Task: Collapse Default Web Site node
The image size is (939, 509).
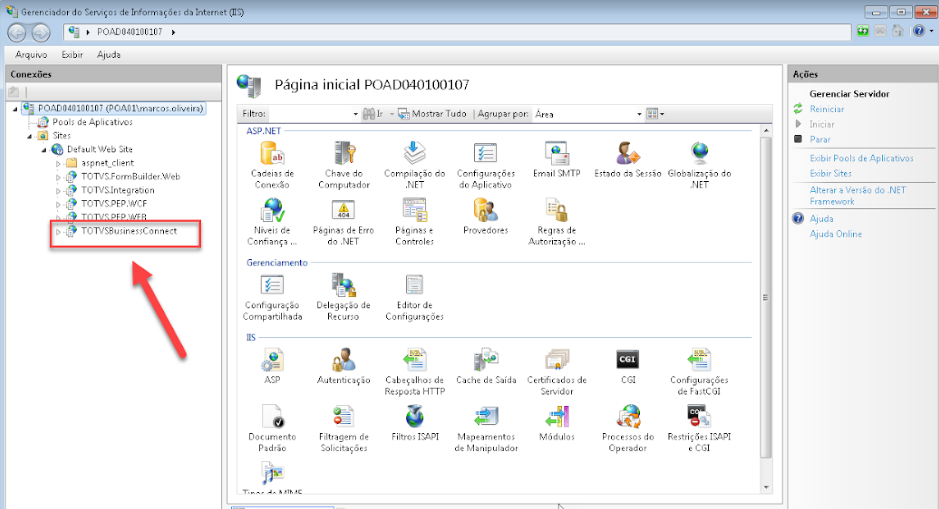Action: point(44,150)
